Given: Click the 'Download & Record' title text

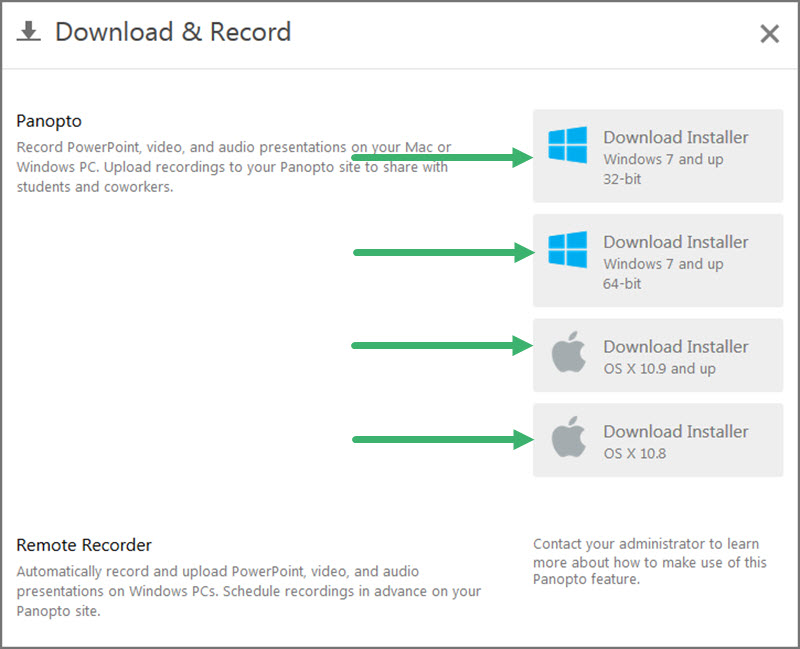Looking at the screenshot, I should click(x=173, y=32).
